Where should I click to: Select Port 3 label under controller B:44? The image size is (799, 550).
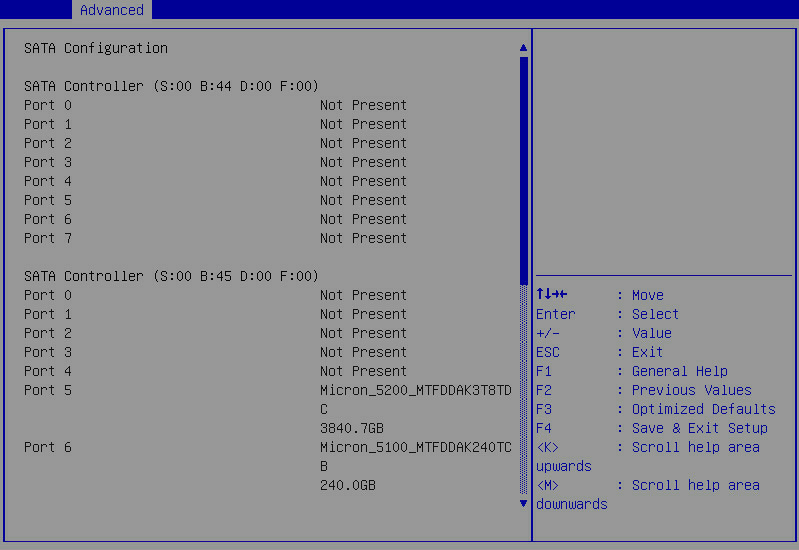click(48, 162)
